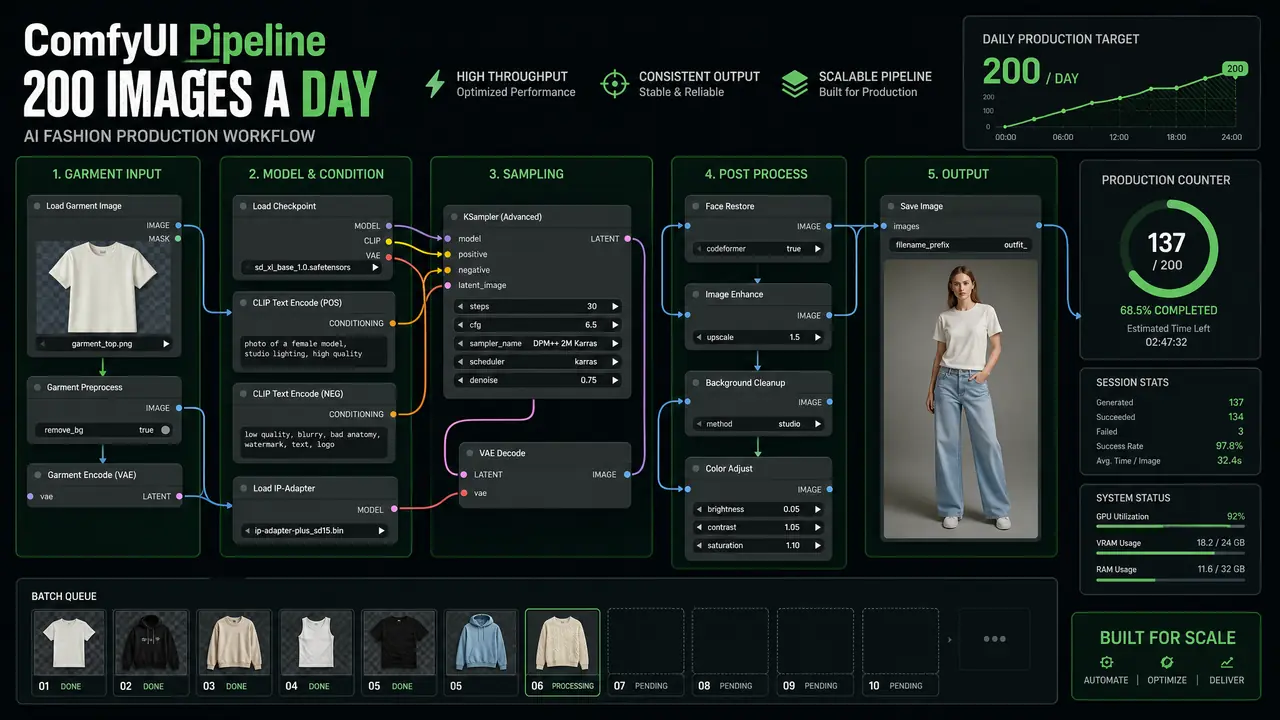Open the Background Cleanup method studio selector

click(758, 424)
